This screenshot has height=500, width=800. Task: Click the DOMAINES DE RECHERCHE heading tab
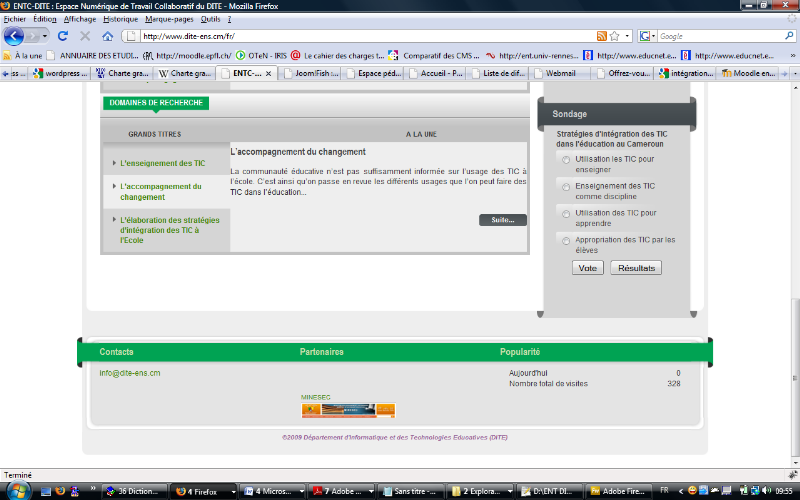coord(156,103)
